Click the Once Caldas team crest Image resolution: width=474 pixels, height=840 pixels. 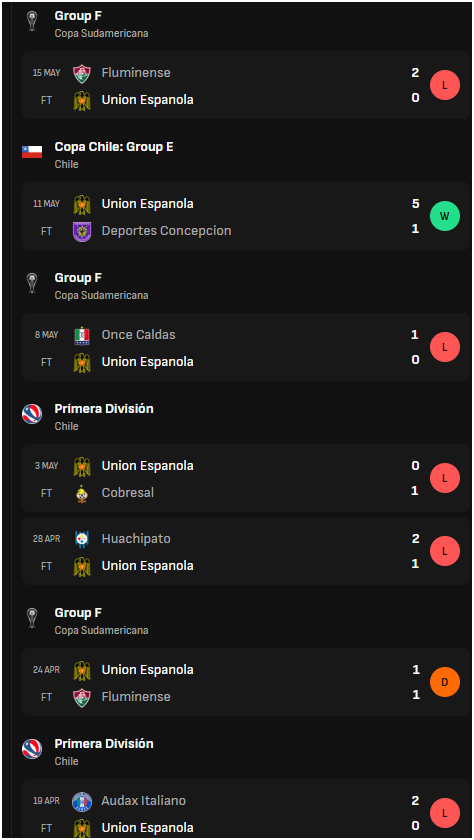point(82,335)
